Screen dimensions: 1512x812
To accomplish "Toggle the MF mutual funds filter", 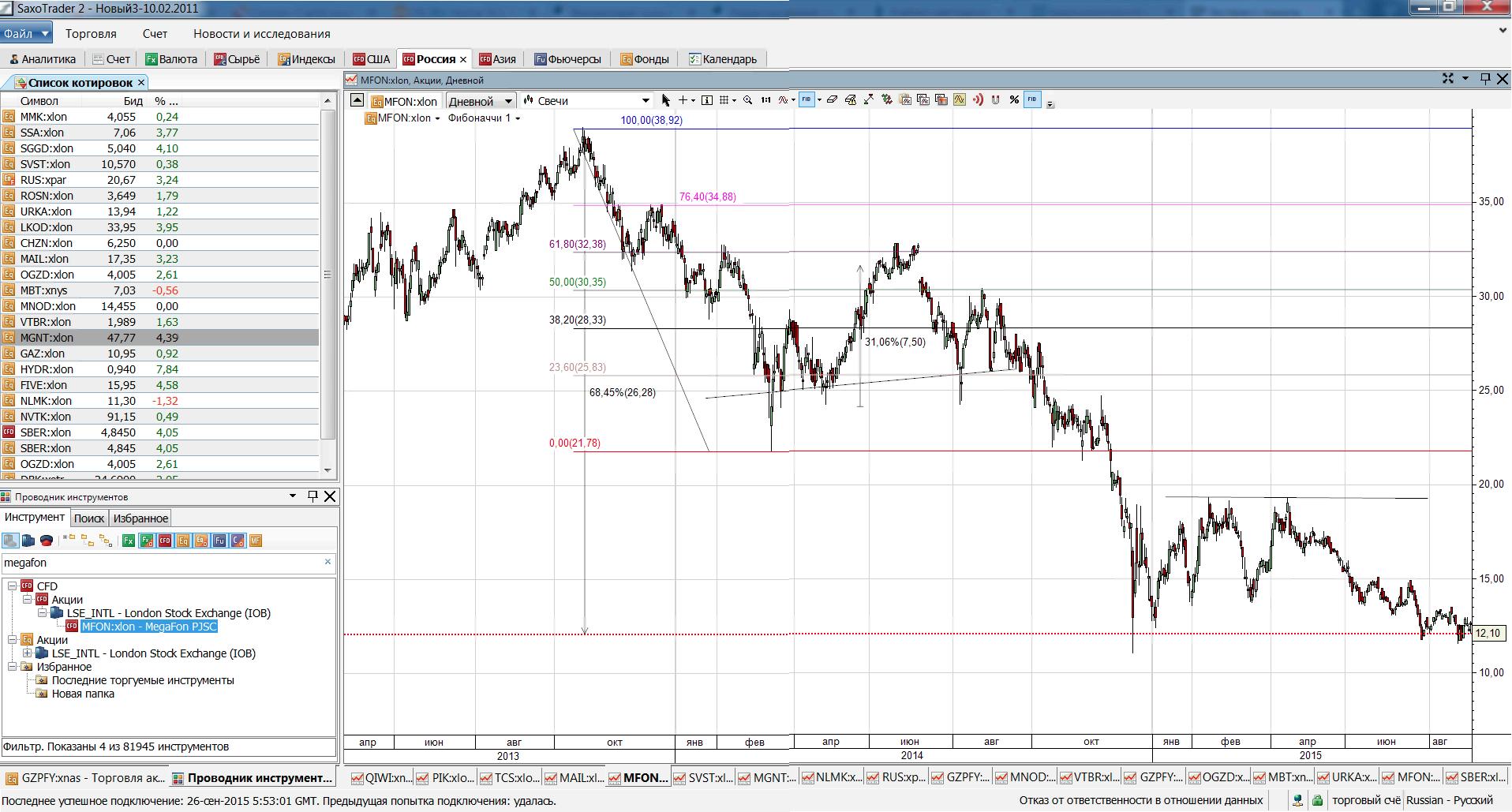I will pos(256,541).
